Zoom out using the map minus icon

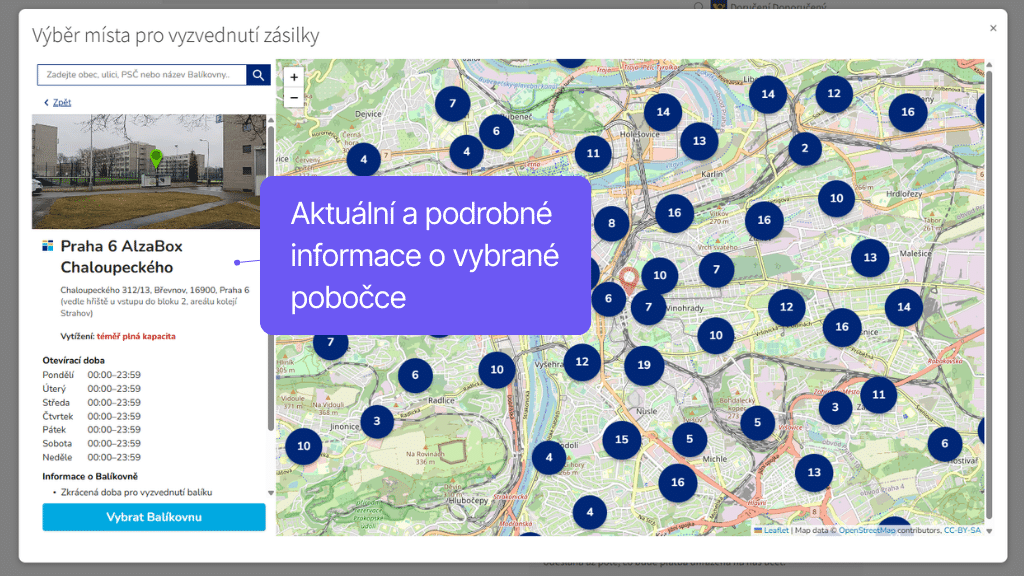tap(294, 97)
